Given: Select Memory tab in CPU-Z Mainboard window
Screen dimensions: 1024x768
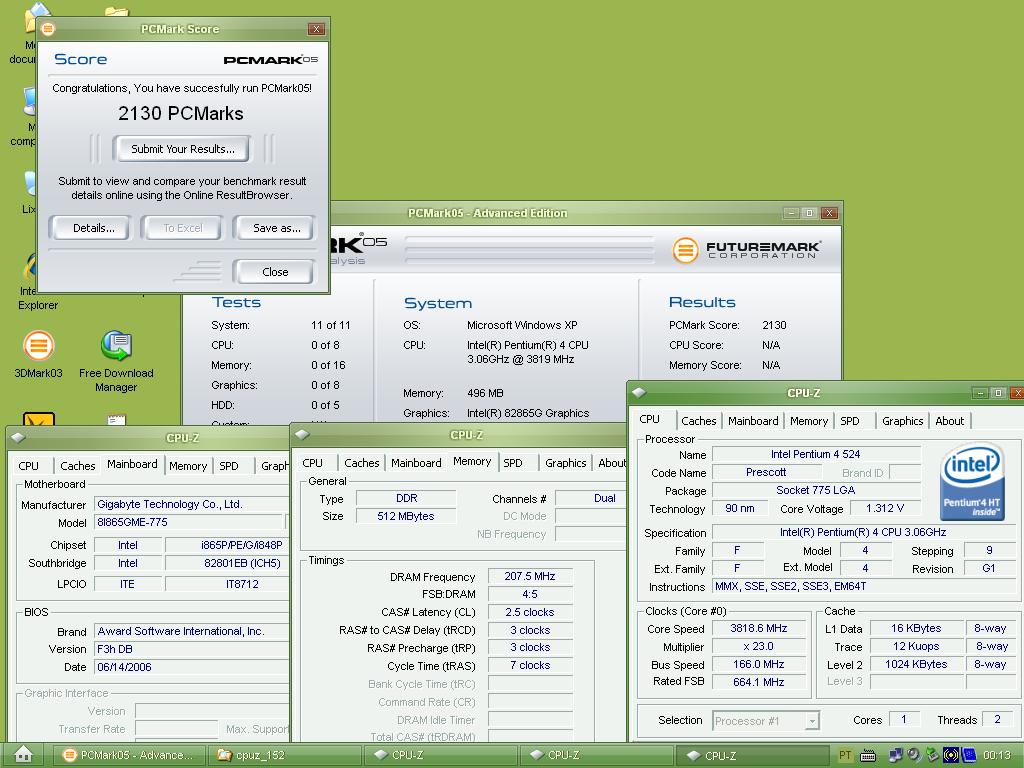Looking at the screenshot, I should 187,466.
